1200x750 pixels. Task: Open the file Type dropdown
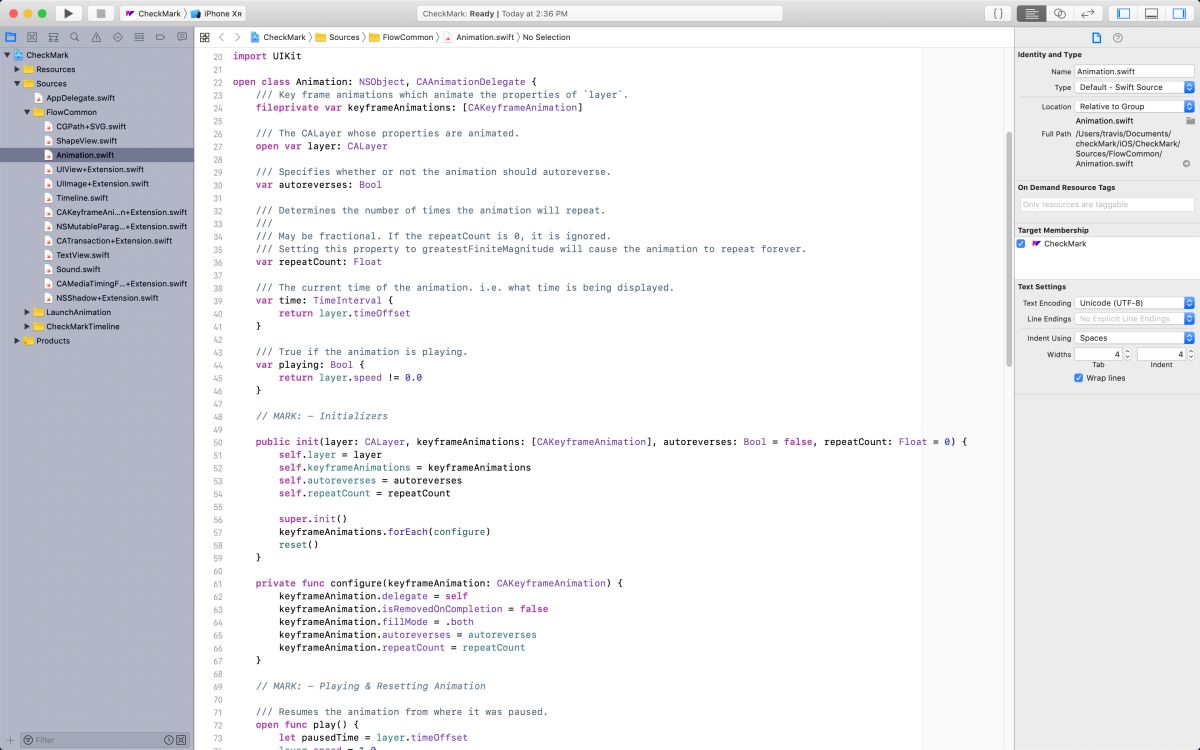point(1134,87)
